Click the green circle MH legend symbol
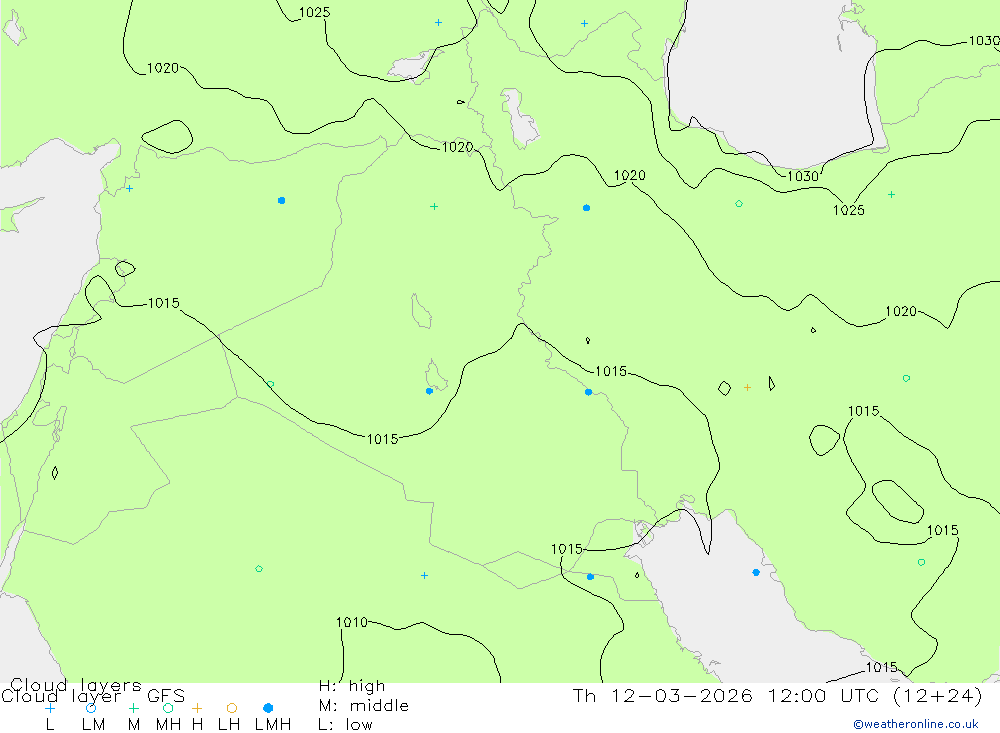This screenshot has height=733, width=1000. point(168,708)
